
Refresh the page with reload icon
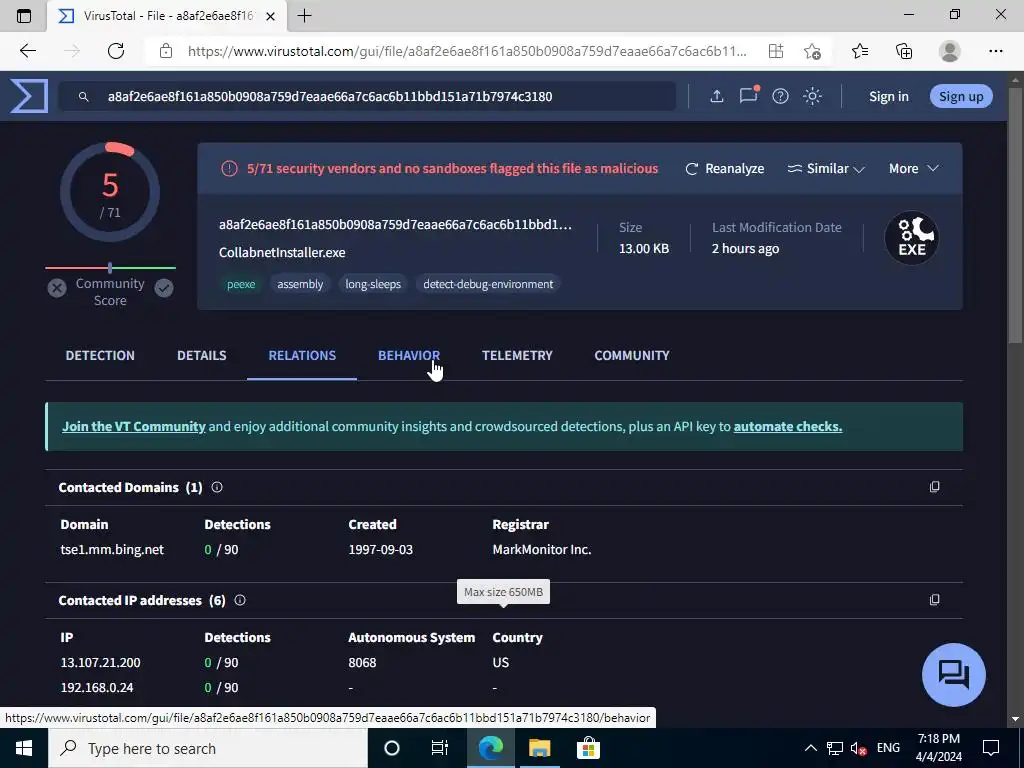[x=116, y=51]
